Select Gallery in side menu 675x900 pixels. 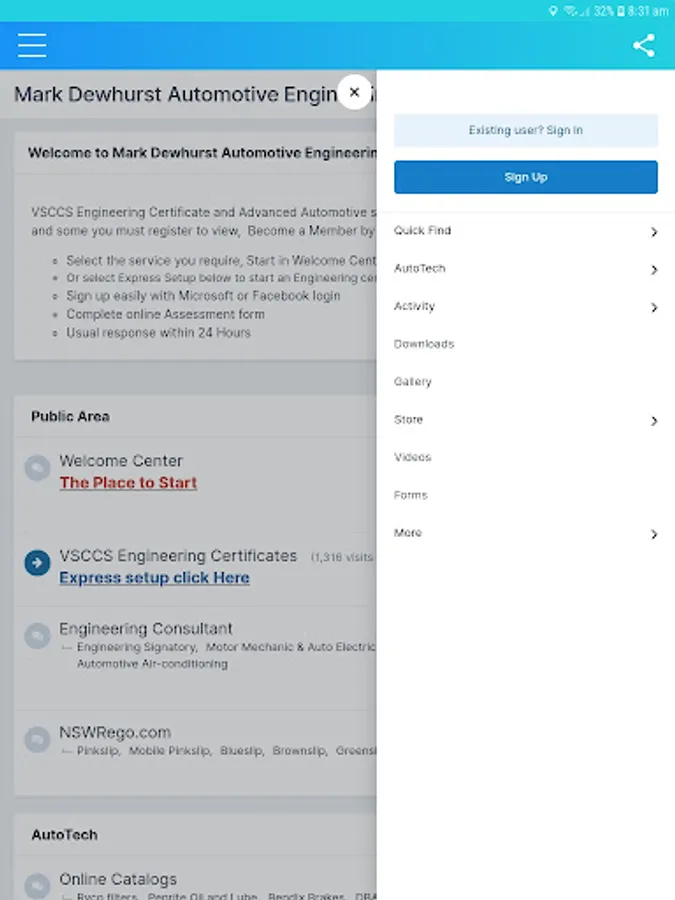click(413, 382)
